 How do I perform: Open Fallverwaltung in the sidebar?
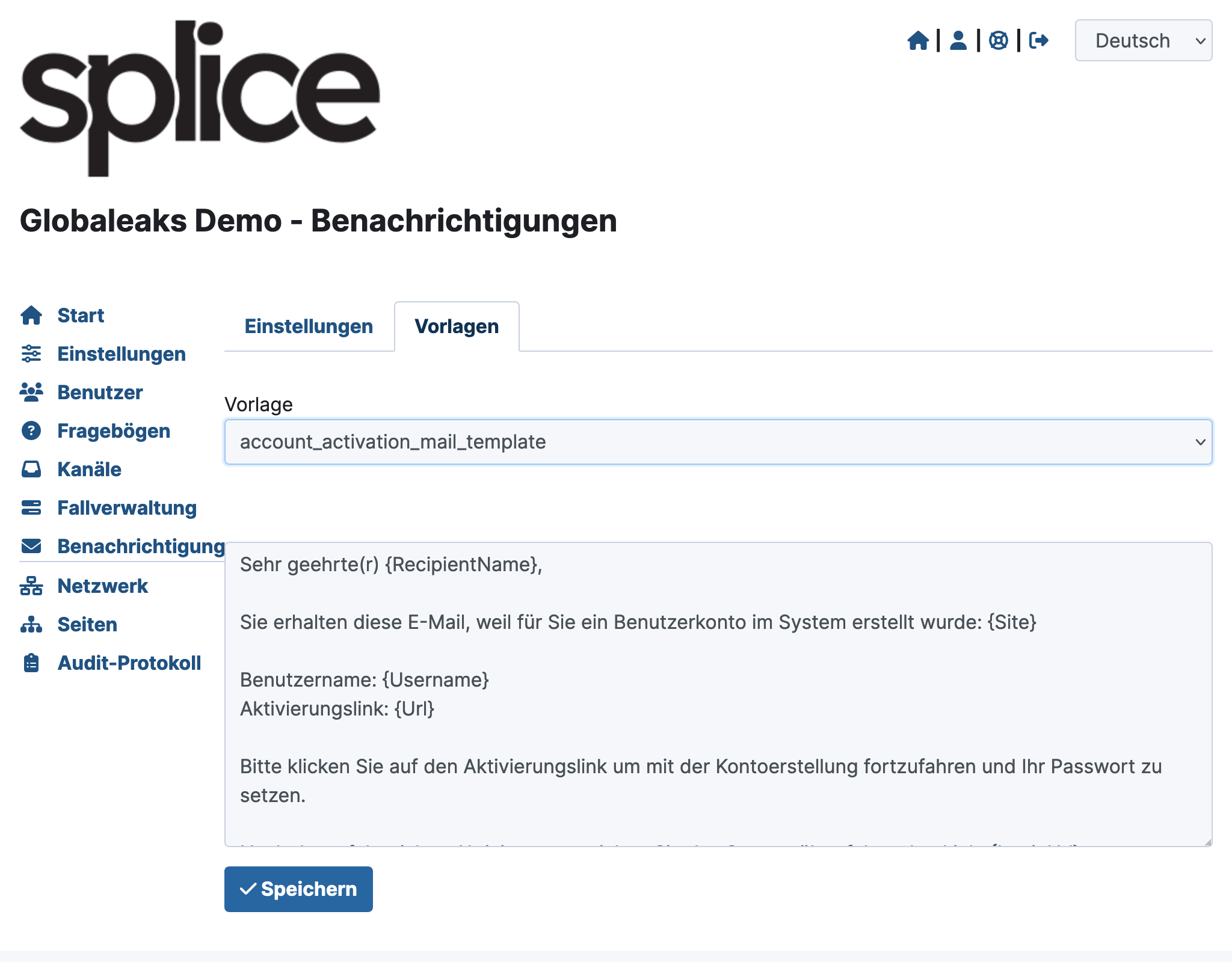(x=127, y=507)
